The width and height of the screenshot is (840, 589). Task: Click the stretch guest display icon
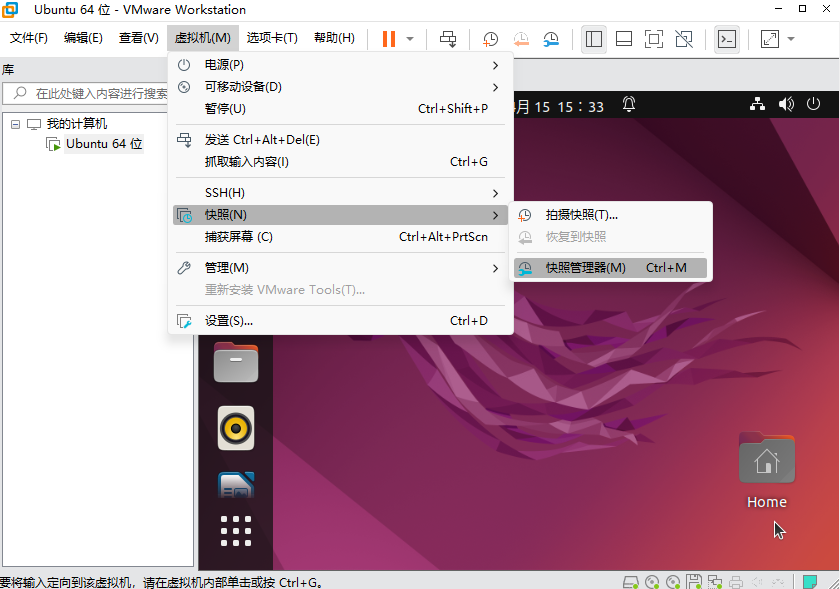pyautogui.click(x=770, y=39)
